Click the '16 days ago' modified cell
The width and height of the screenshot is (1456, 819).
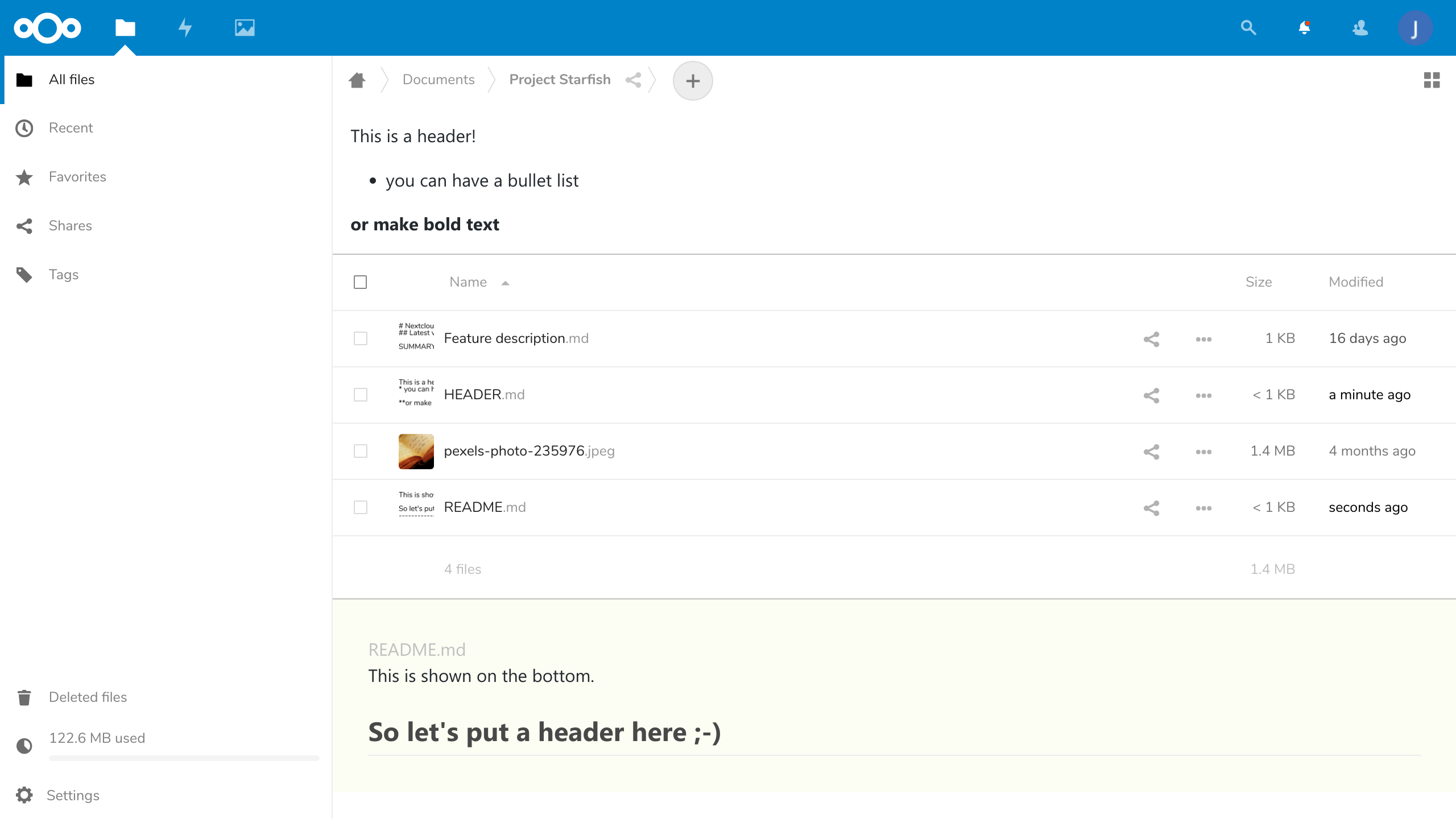pos(1367,338)
